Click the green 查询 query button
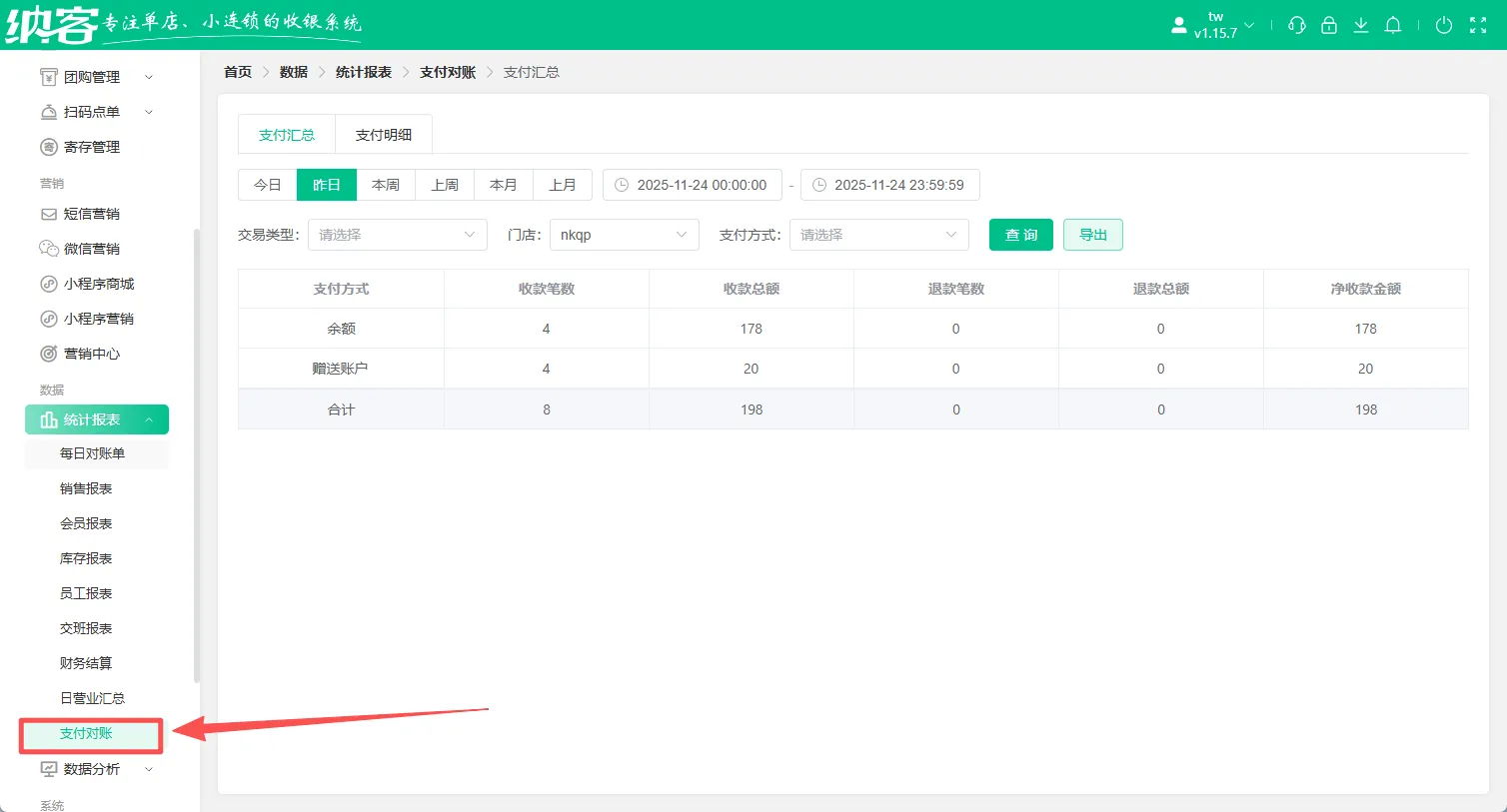Viewport: 1507px width, 812px height. (1020, 234)
